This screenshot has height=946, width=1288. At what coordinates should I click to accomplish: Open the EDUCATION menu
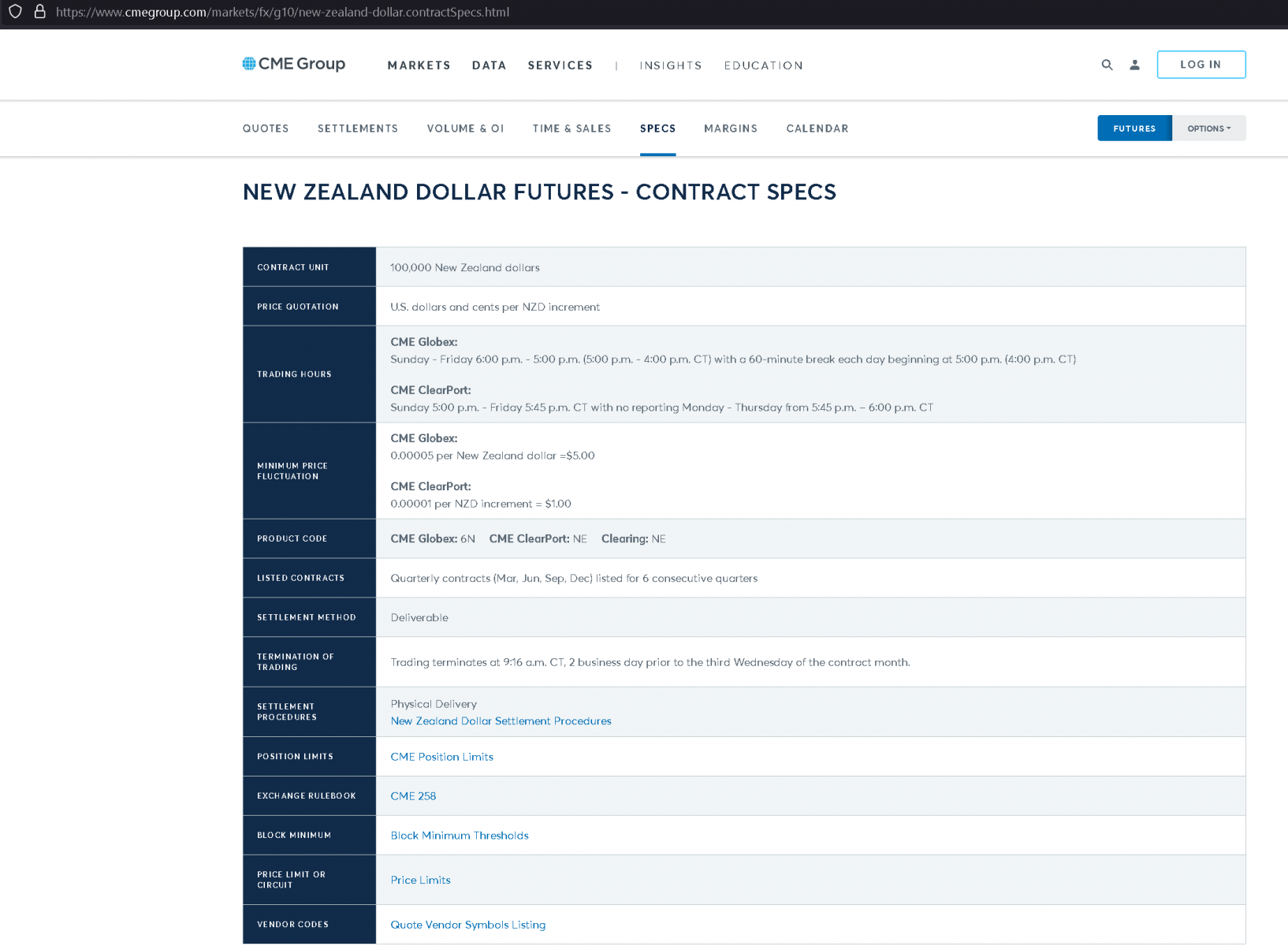763,65
